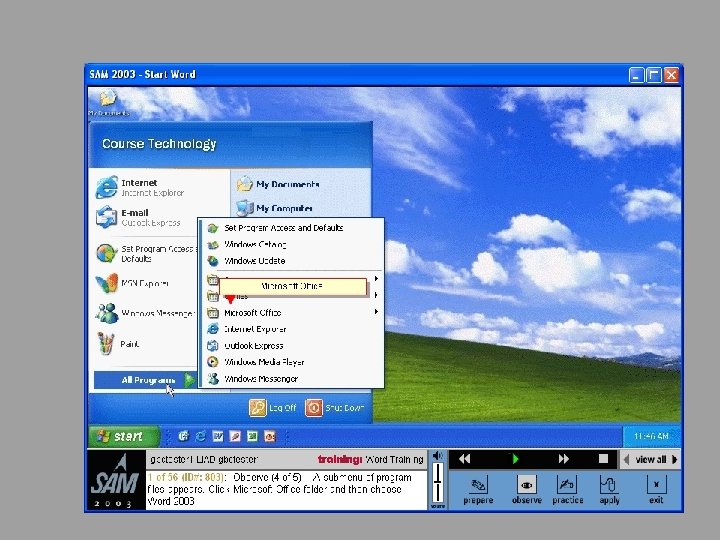Launch MSN Explorer from start menu
The height and width of the screenshot is (540, 720).
coord(132,283)
